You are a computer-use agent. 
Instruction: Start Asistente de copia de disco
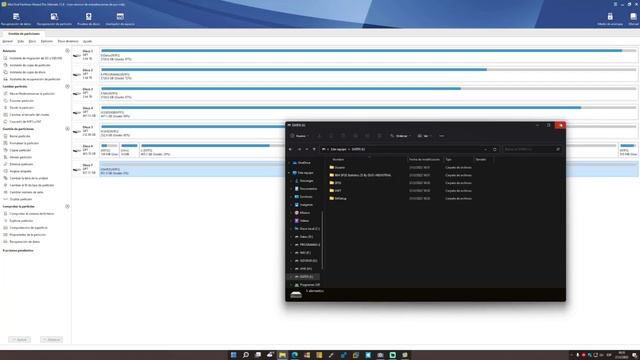(24, 72)
